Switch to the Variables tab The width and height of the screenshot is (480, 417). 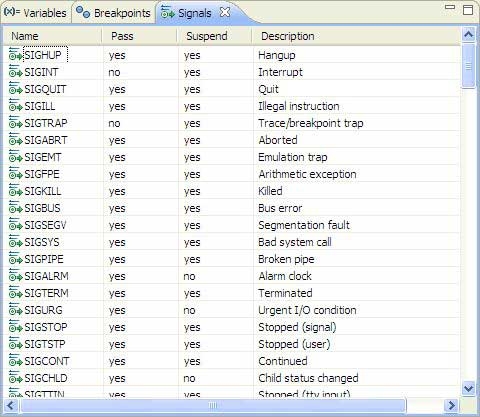35,13
